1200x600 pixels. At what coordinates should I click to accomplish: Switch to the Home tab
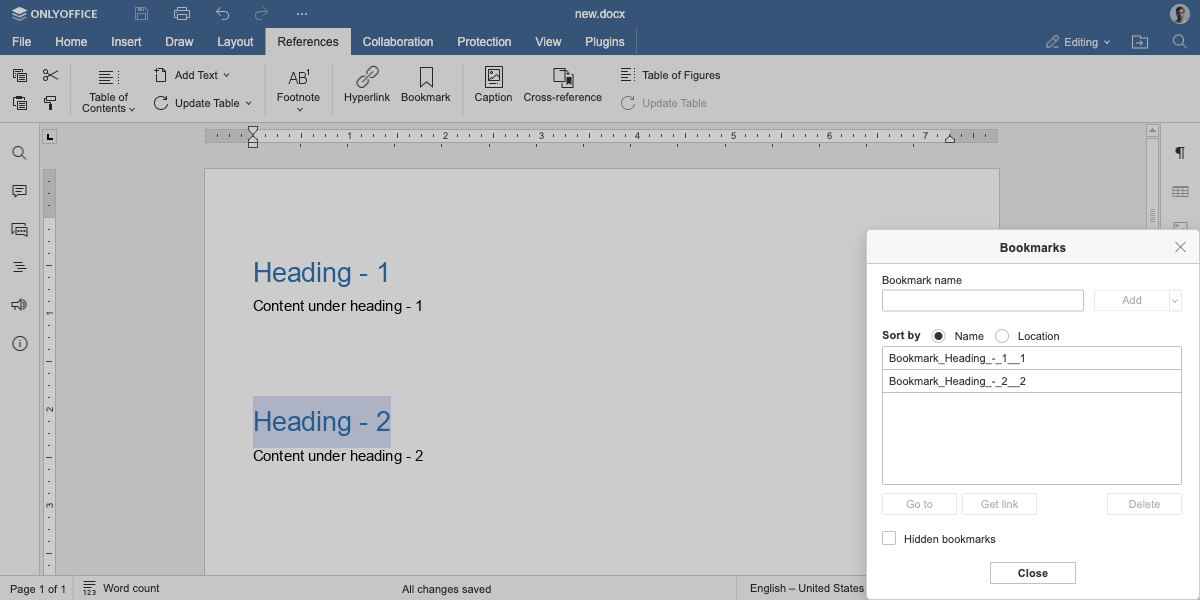71,42
